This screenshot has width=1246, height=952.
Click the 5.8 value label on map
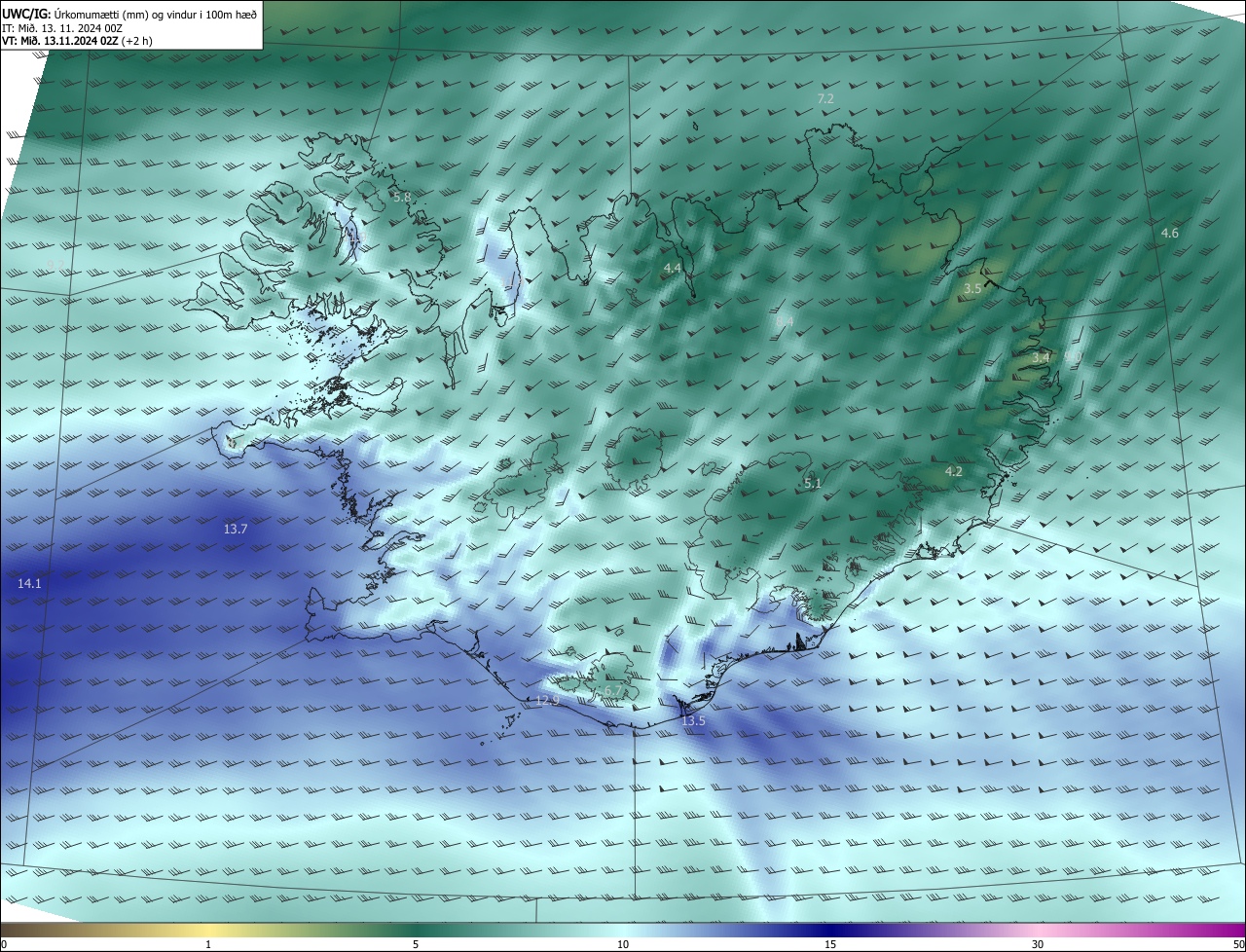[402, 197]
